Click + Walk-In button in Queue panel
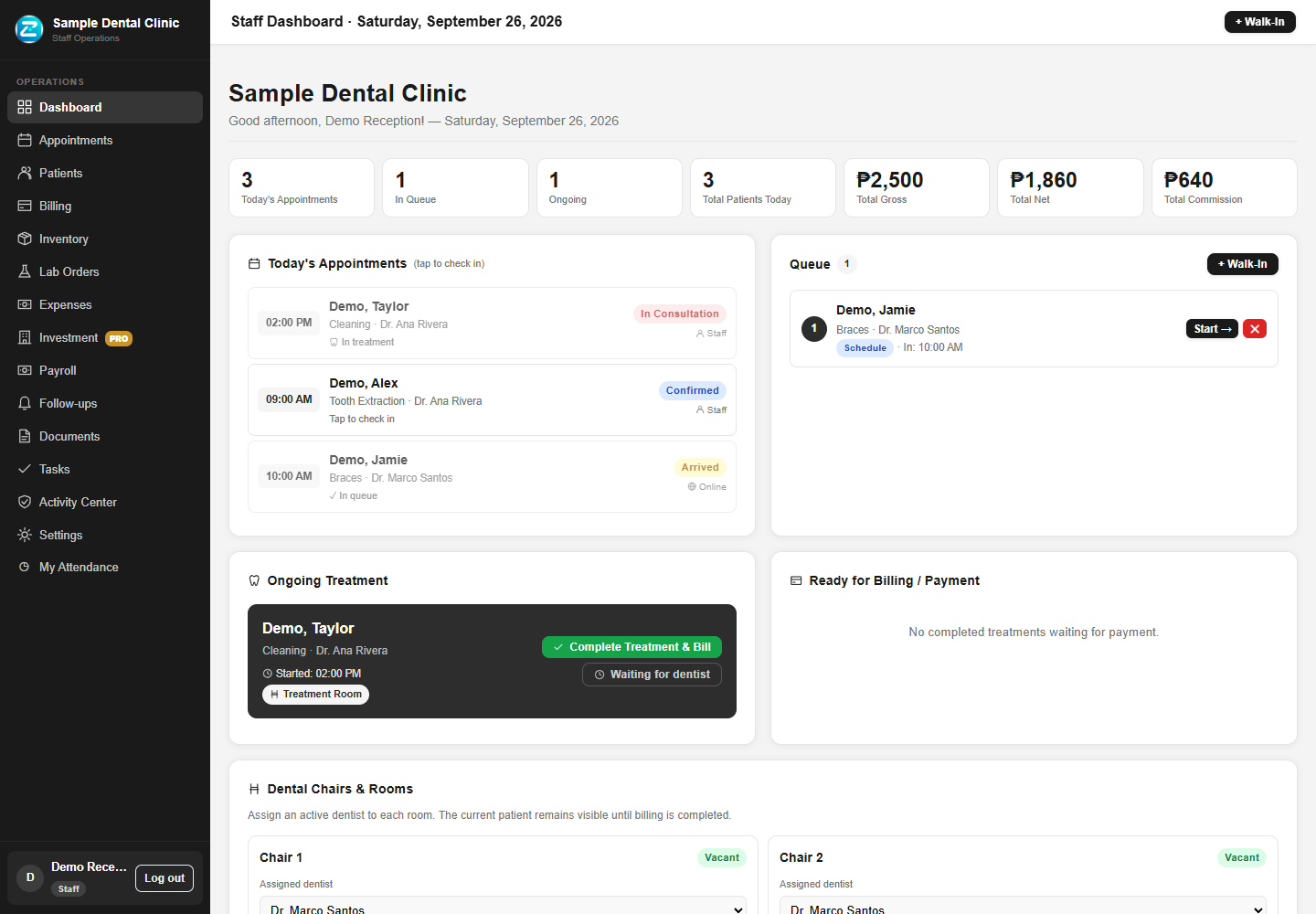This screenshot has width=1316, height=914. point(1242,264)
